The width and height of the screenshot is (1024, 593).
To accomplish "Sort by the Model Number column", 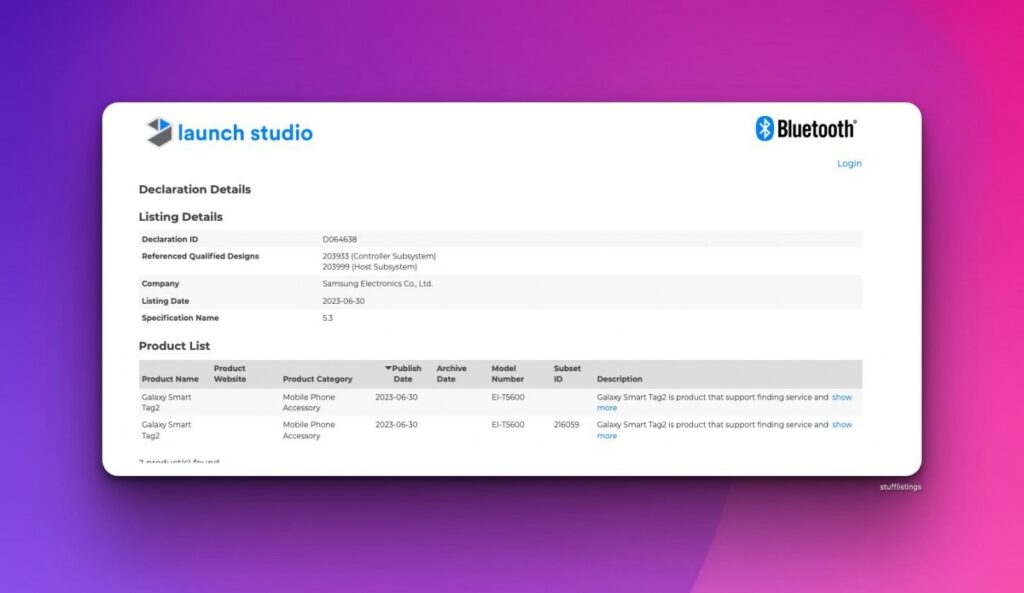I will [507, 374].
